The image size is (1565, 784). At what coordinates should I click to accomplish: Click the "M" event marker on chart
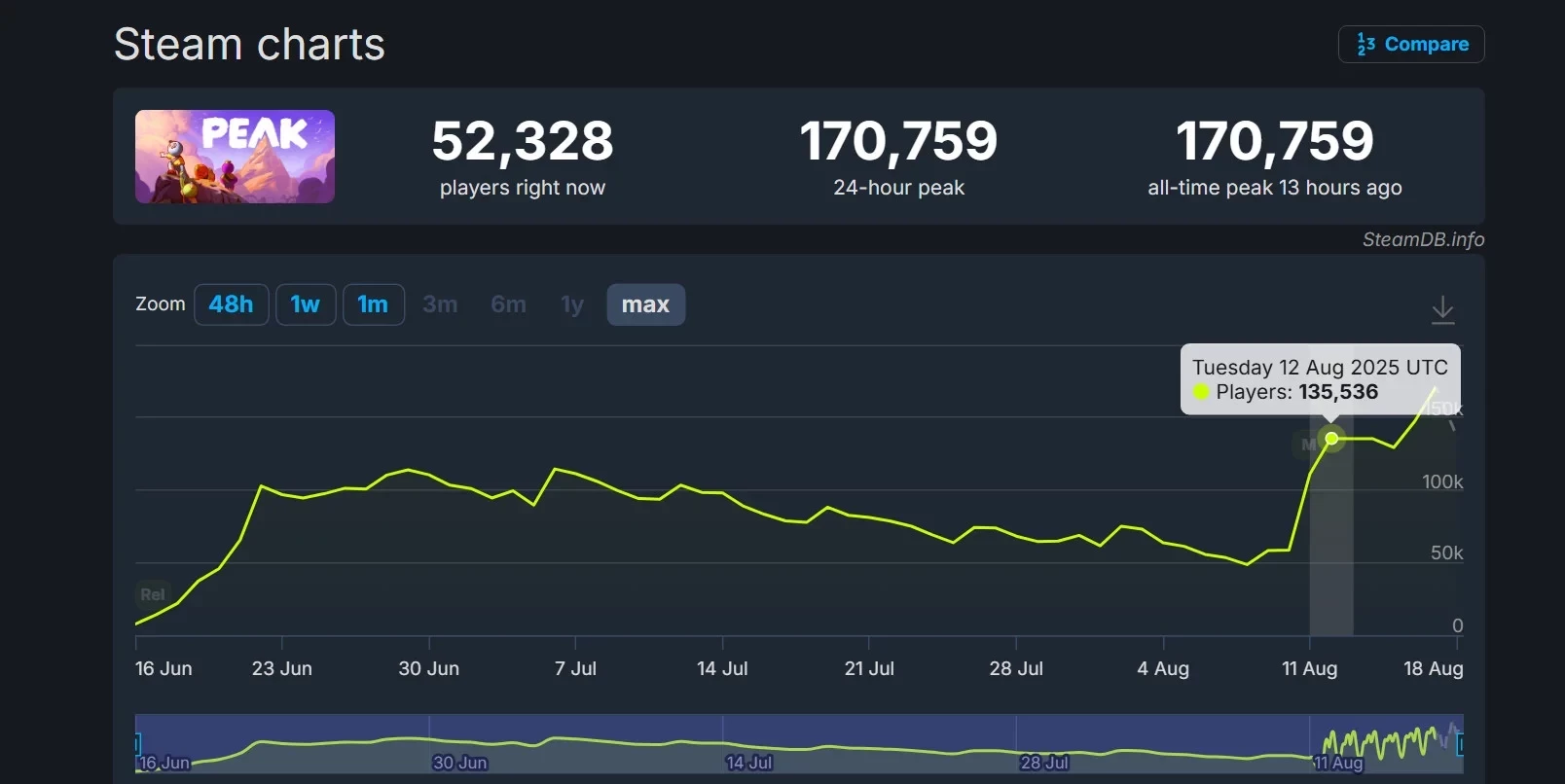(x=1308, y=445)
